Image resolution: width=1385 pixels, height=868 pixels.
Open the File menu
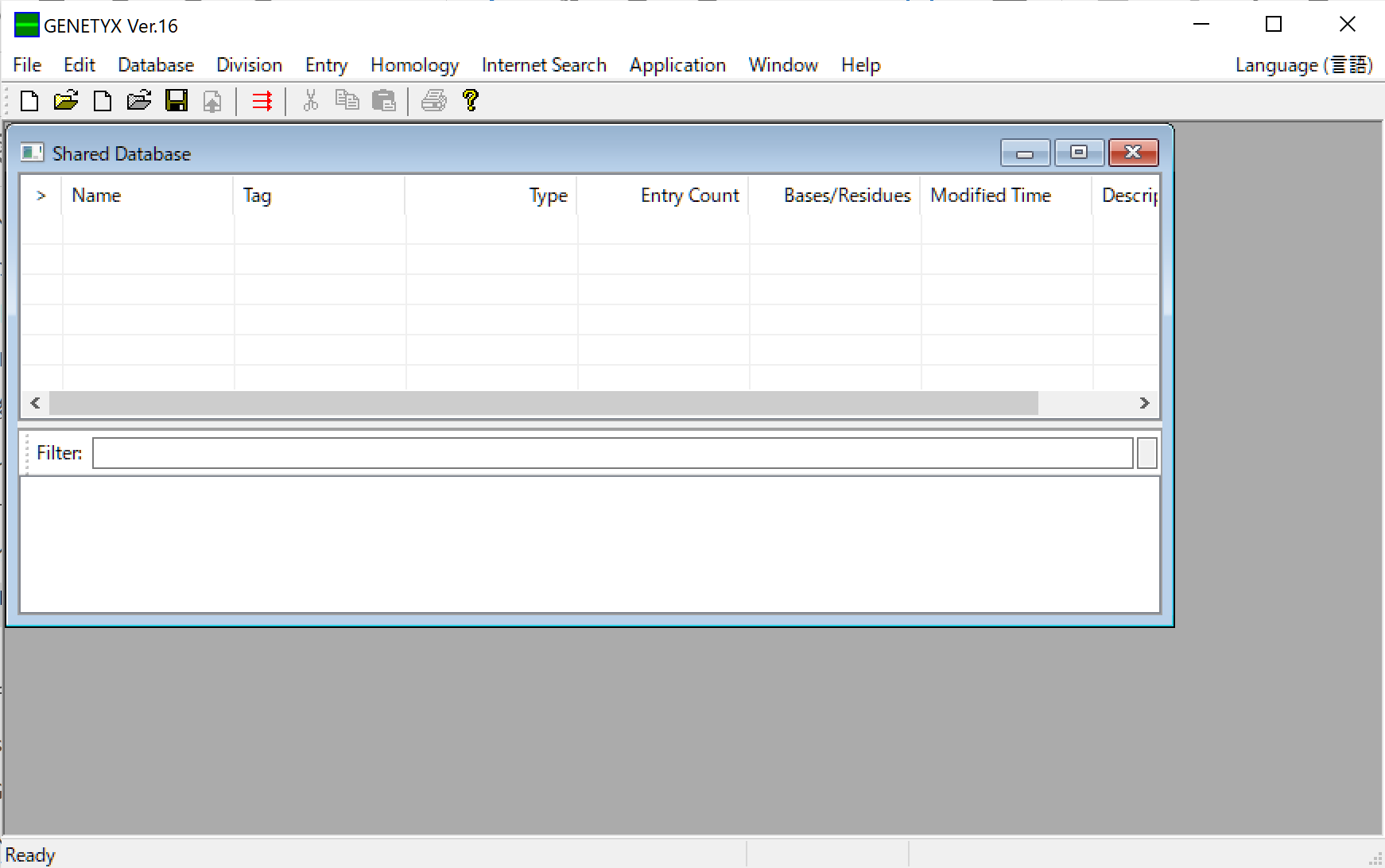click(x=27, y=65)
